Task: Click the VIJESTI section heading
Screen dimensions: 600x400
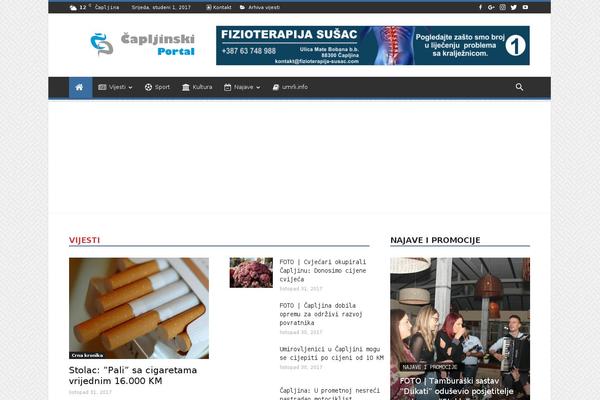Action: point(85,240)
